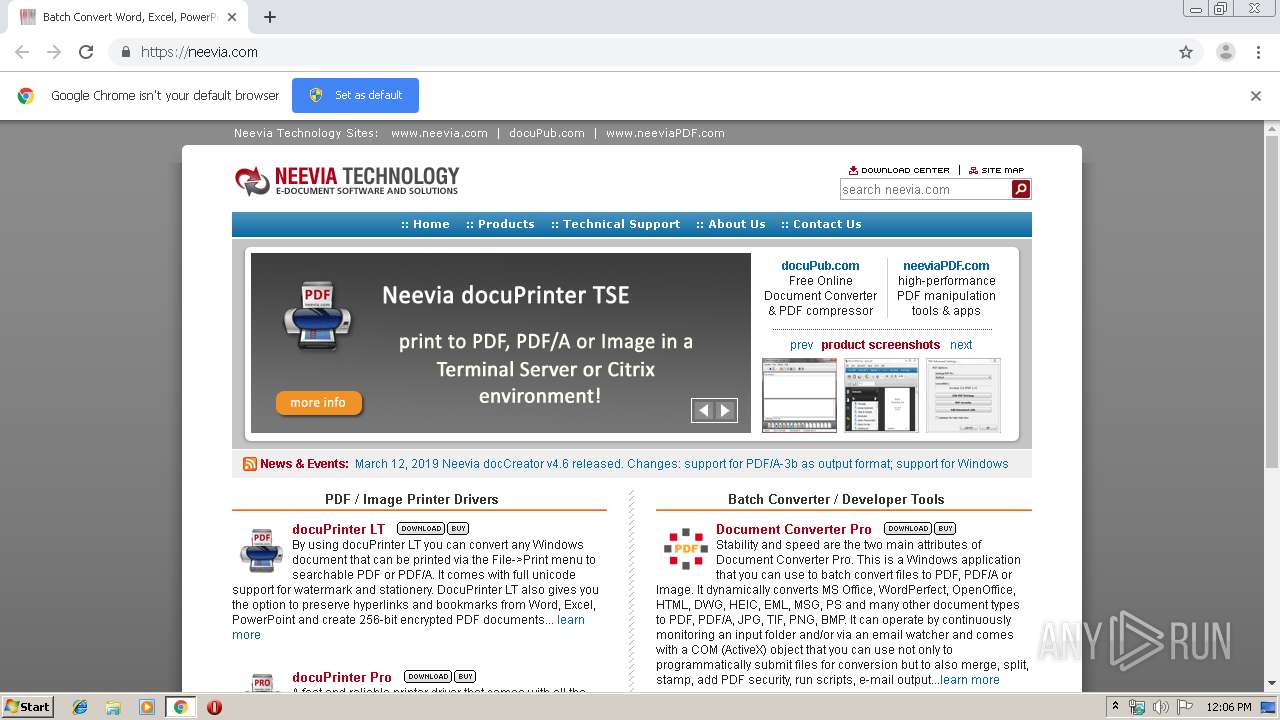Click prev under product screenshots
The height and width of the screenshot is (720, 1280).
801,345
